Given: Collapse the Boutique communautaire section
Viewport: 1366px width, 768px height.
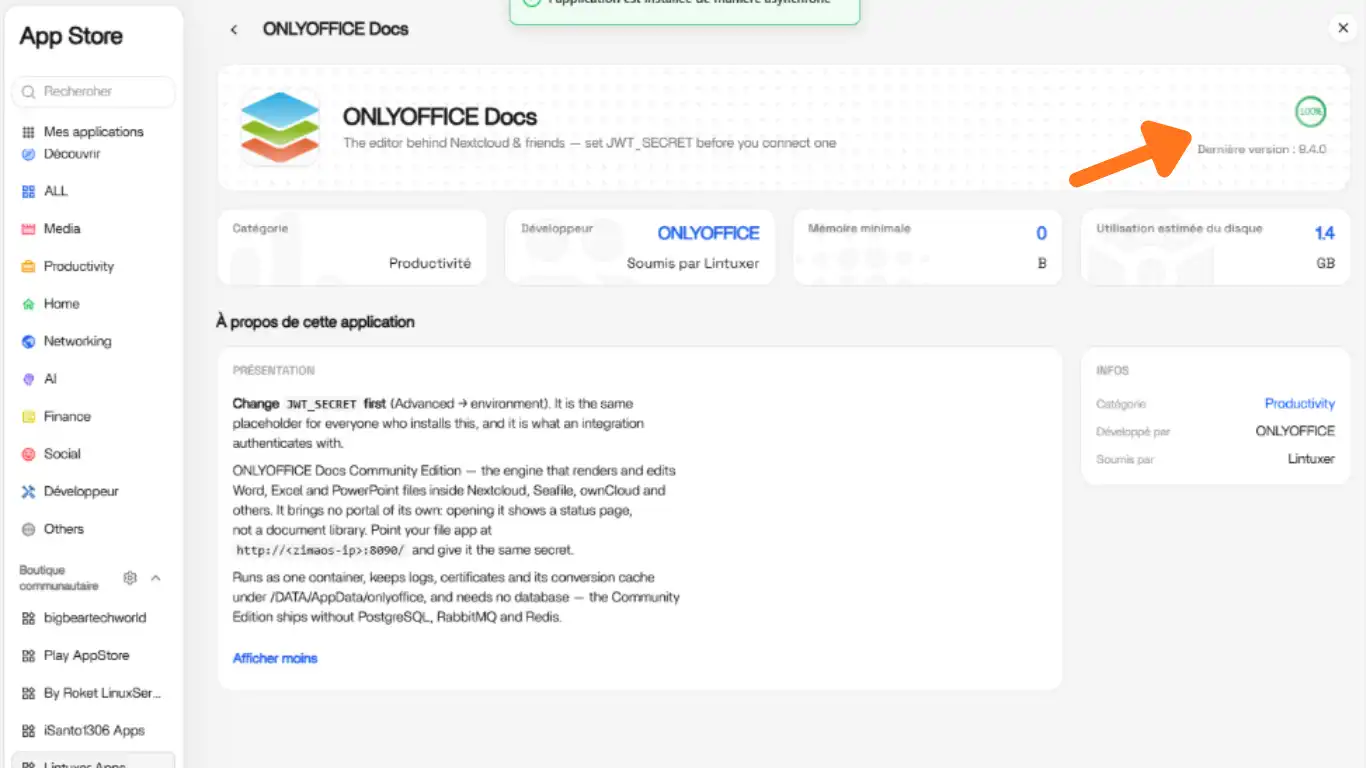Looking at the screenshot, I should click(156, 578).
